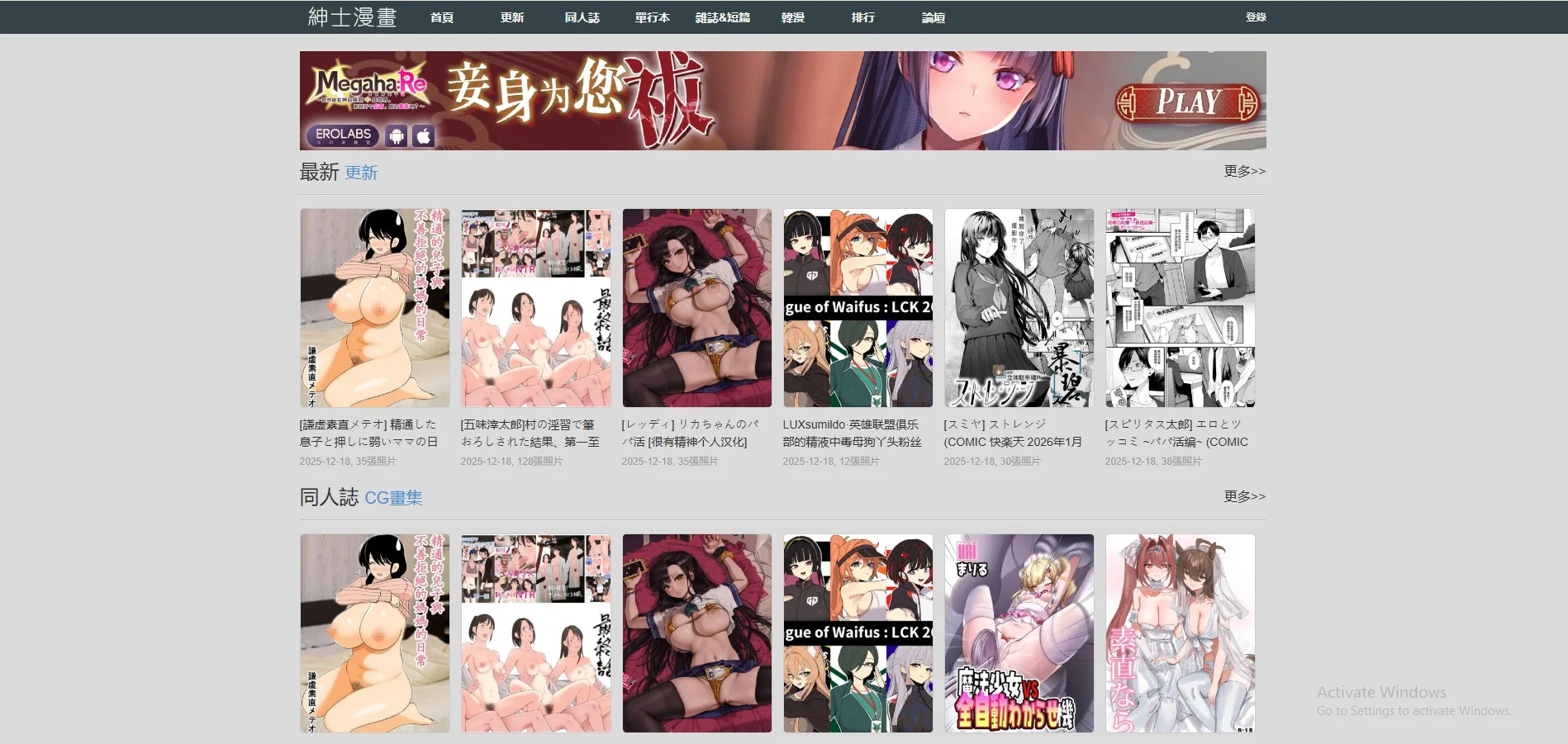Open the 同人誌 navigation menu item
Screen dimensions: 1568x744
[x=581, y=17]
